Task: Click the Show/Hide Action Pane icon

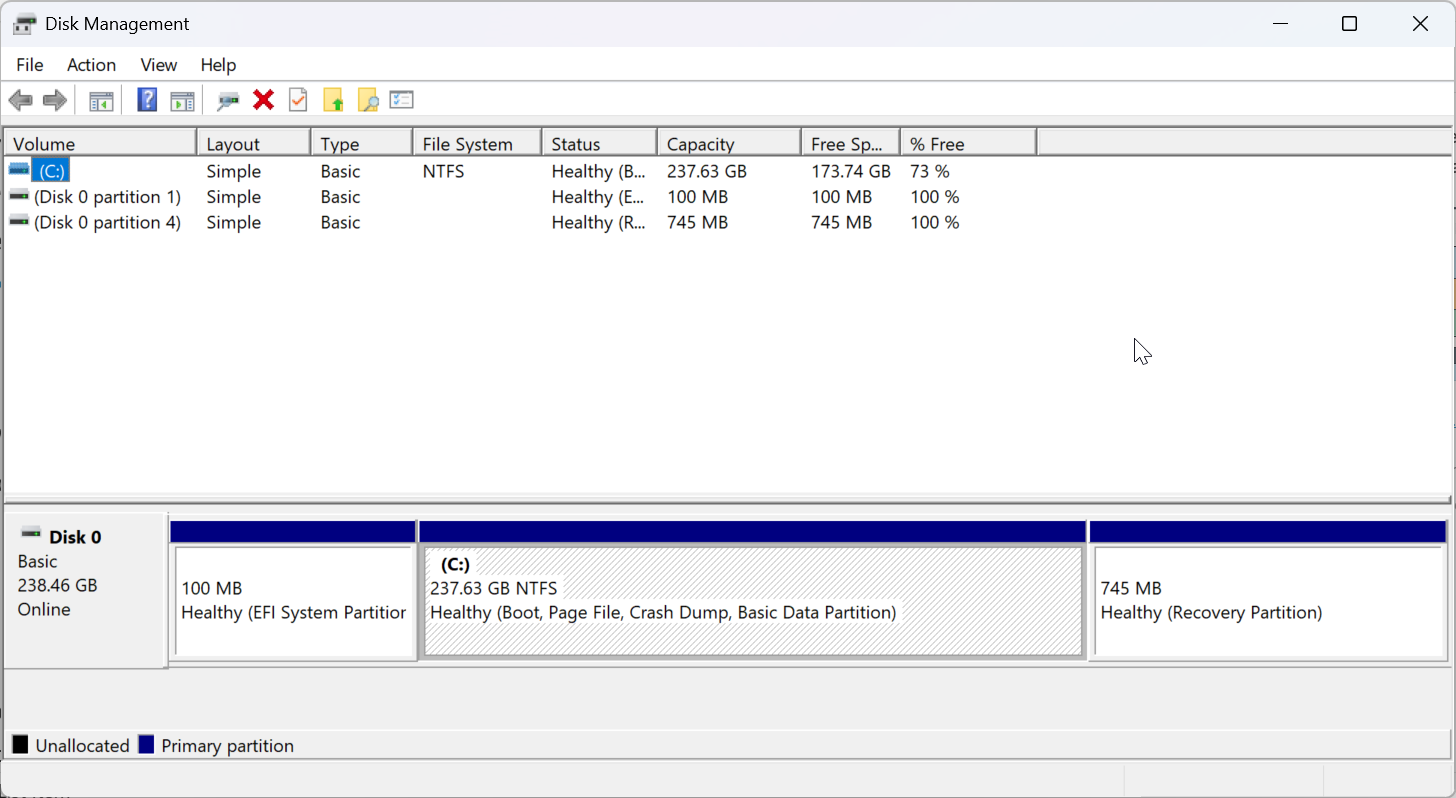Action: 182,100
